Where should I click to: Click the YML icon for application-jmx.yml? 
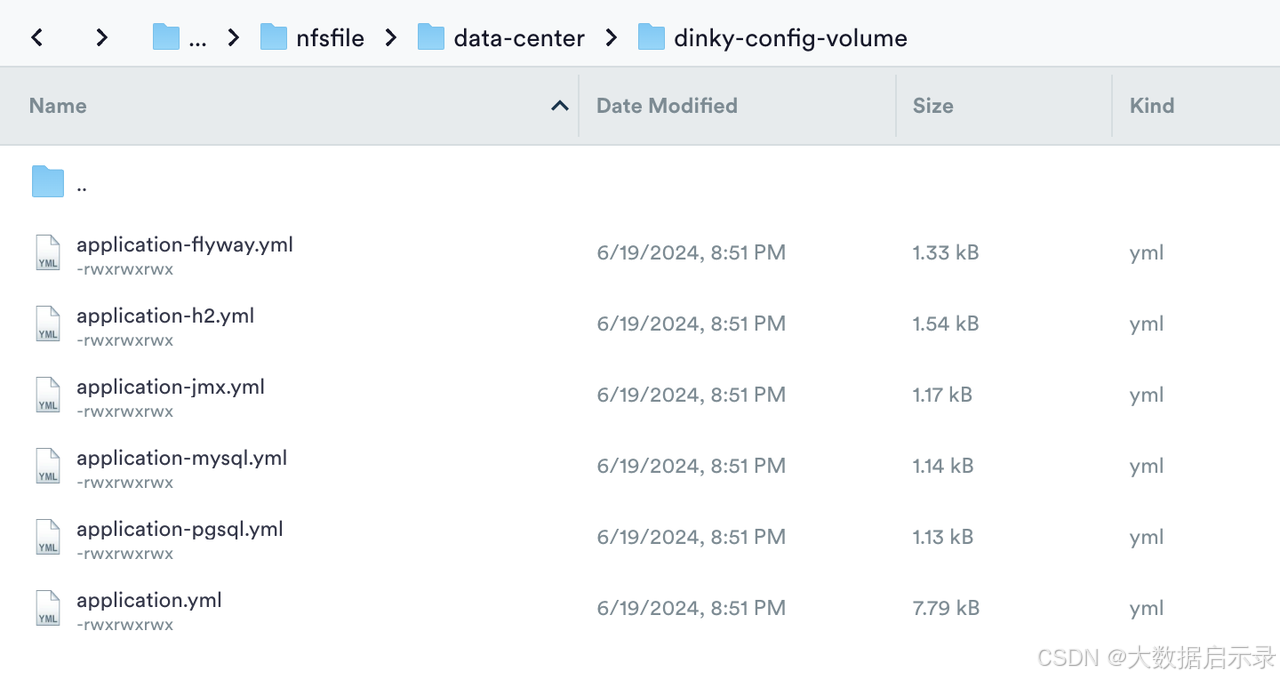tap(48, 395)
